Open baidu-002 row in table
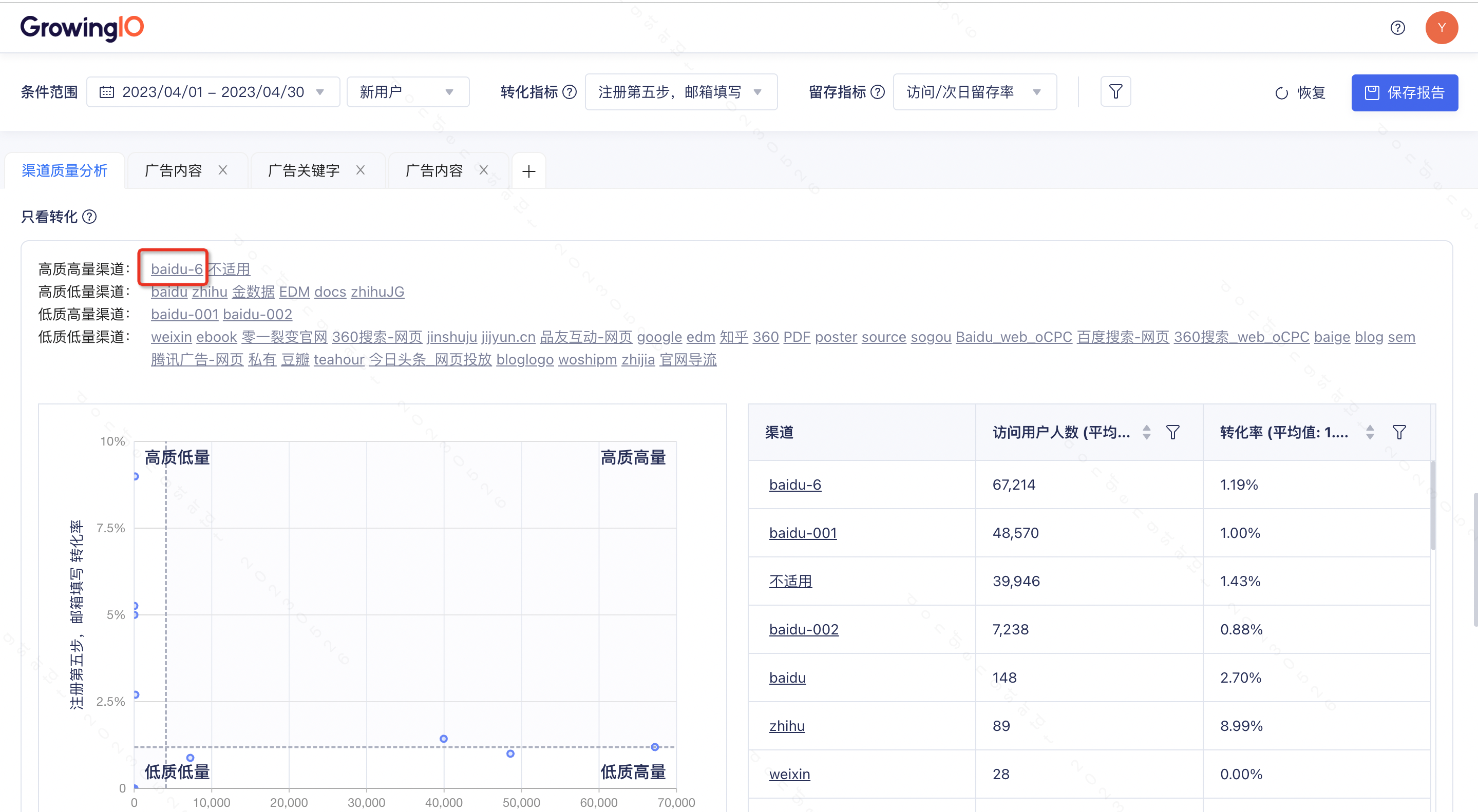This screenshot has width=1478, height=812. (803, 629)
